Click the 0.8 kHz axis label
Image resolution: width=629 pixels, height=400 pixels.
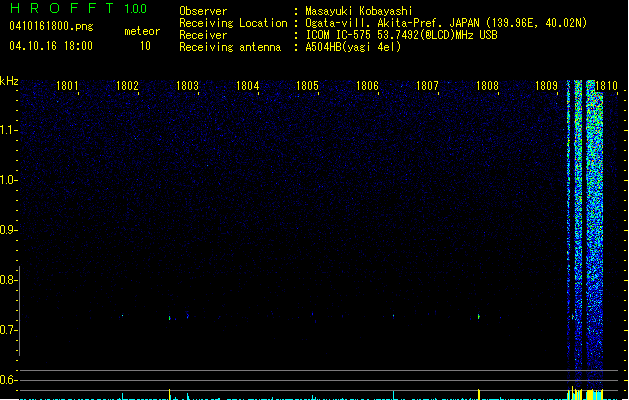(x=9, y=280)
